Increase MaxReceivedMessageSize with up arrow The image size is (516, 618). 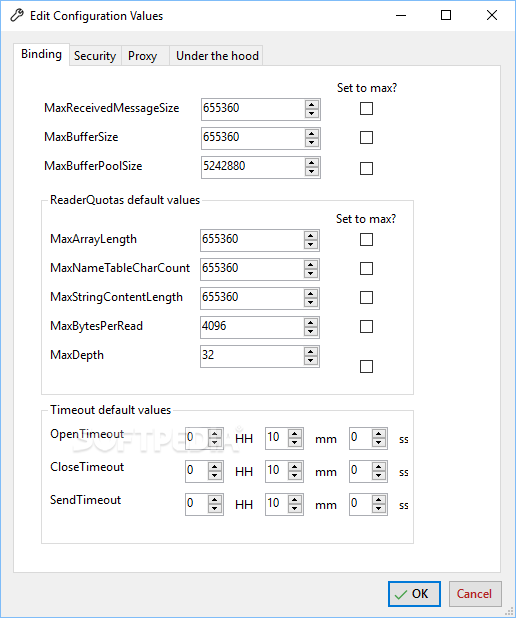coord(311,105)
